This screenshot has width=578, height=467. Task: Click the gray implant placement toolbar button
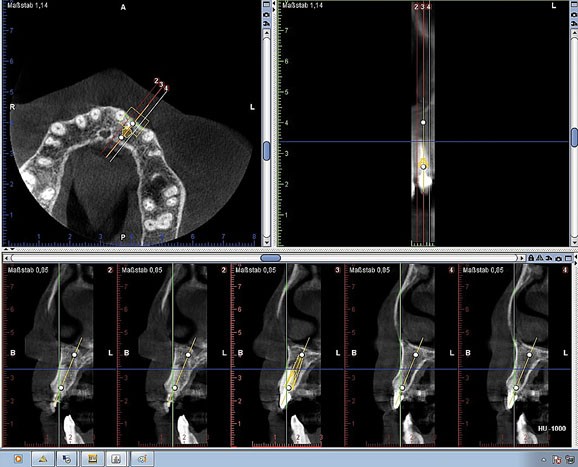pyautogui.click(x=116, y=459)
